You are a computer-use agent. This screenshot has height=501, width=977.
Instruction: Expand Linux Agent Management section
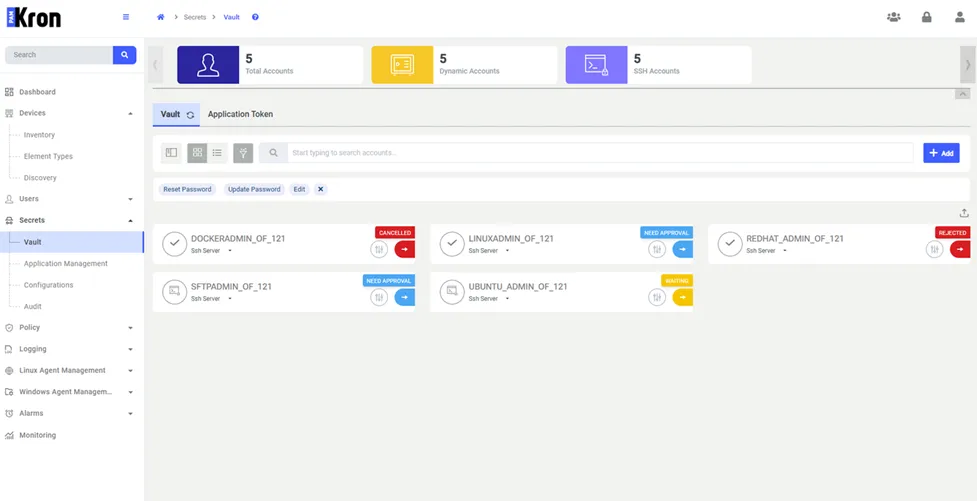(130, 371)
